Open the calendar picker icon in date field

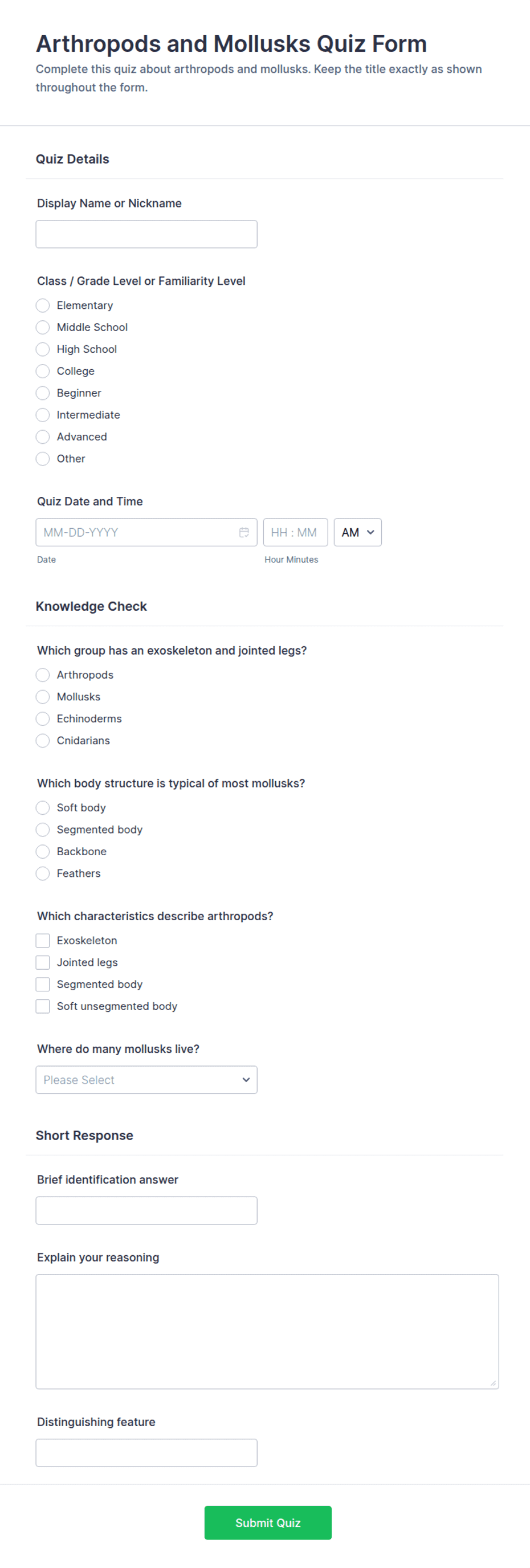(x=244, y=532)
